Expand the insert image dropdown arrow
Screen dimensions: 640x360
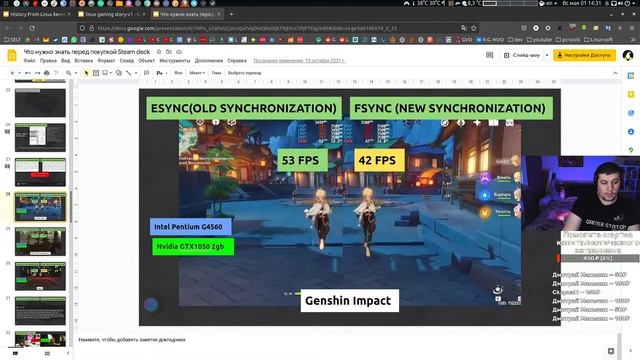[111, 73]
